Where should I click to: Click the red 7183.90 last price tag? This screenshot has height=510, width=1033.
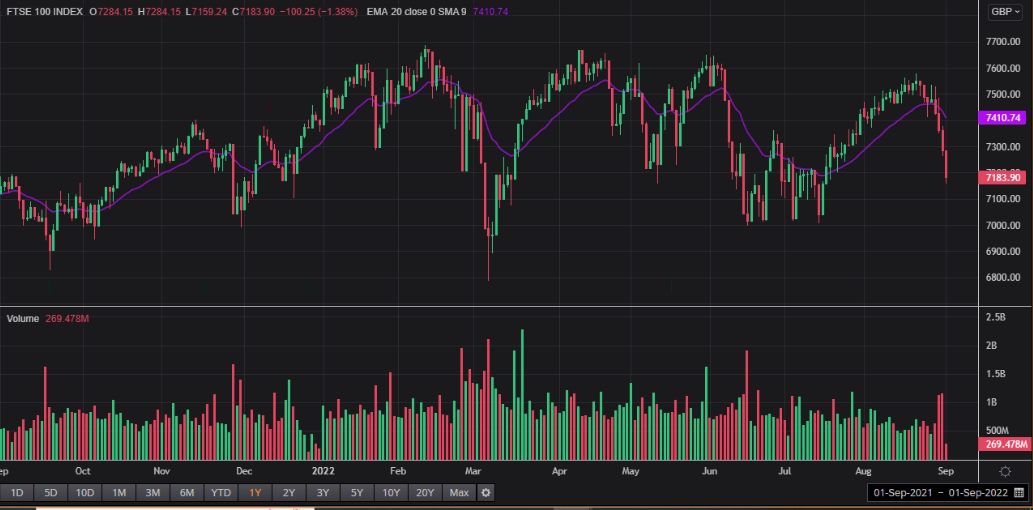[x=1003, y=177]
